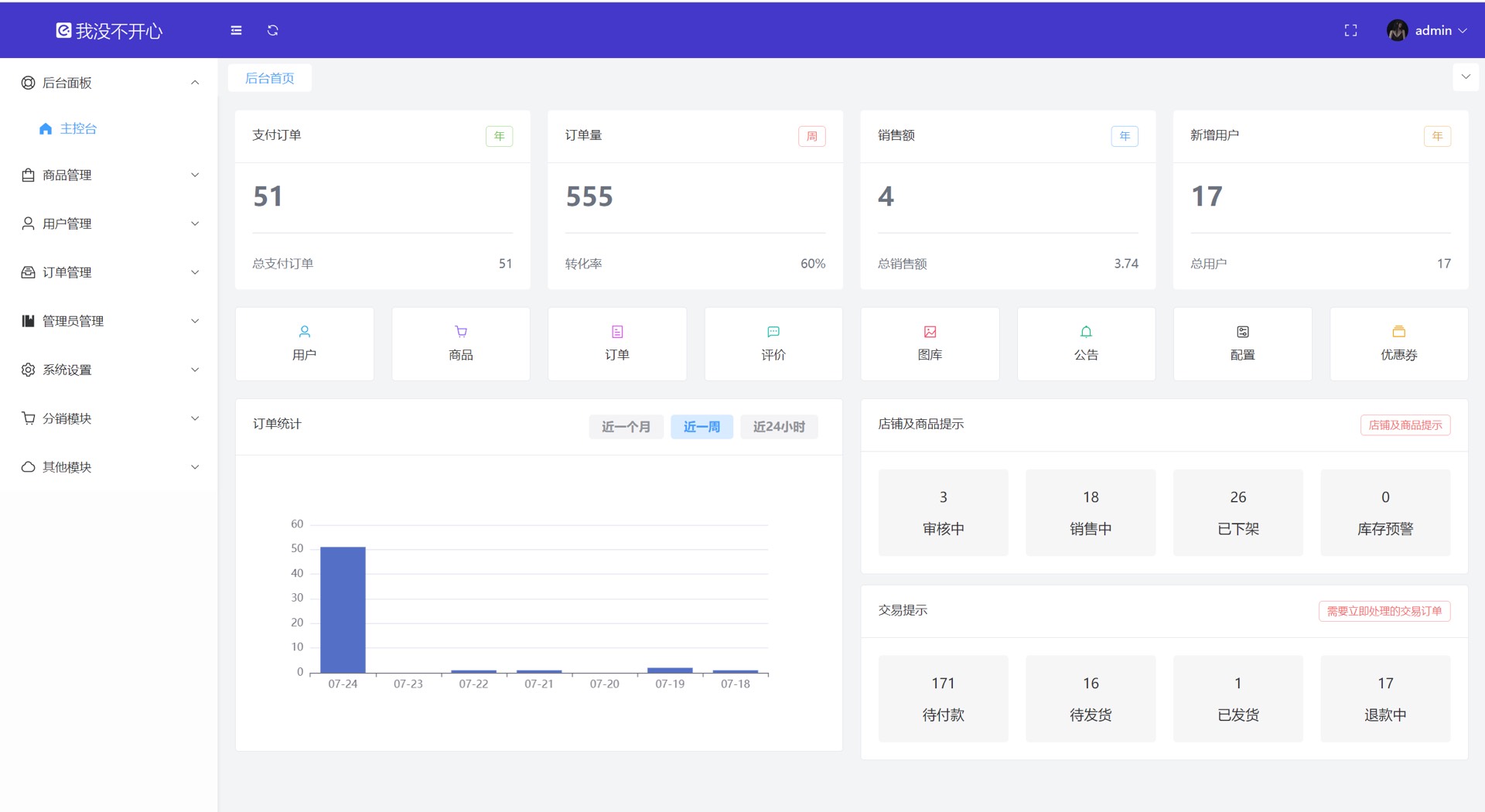Expand the 订单管理 chevron

point(195,272)
